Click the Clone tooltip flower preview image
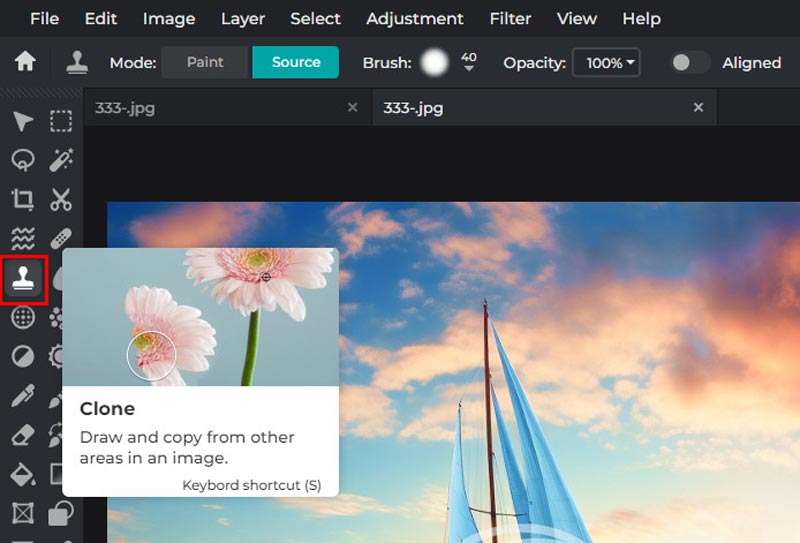This screenshot has height=543, width=800. pos(201,317)
